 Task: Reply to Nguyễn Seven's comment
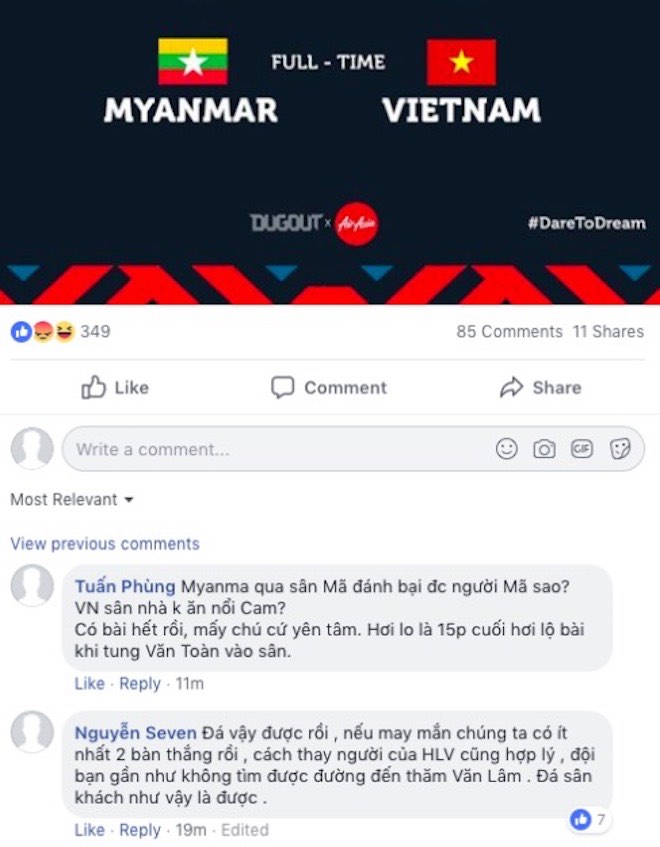coord(140,830)
